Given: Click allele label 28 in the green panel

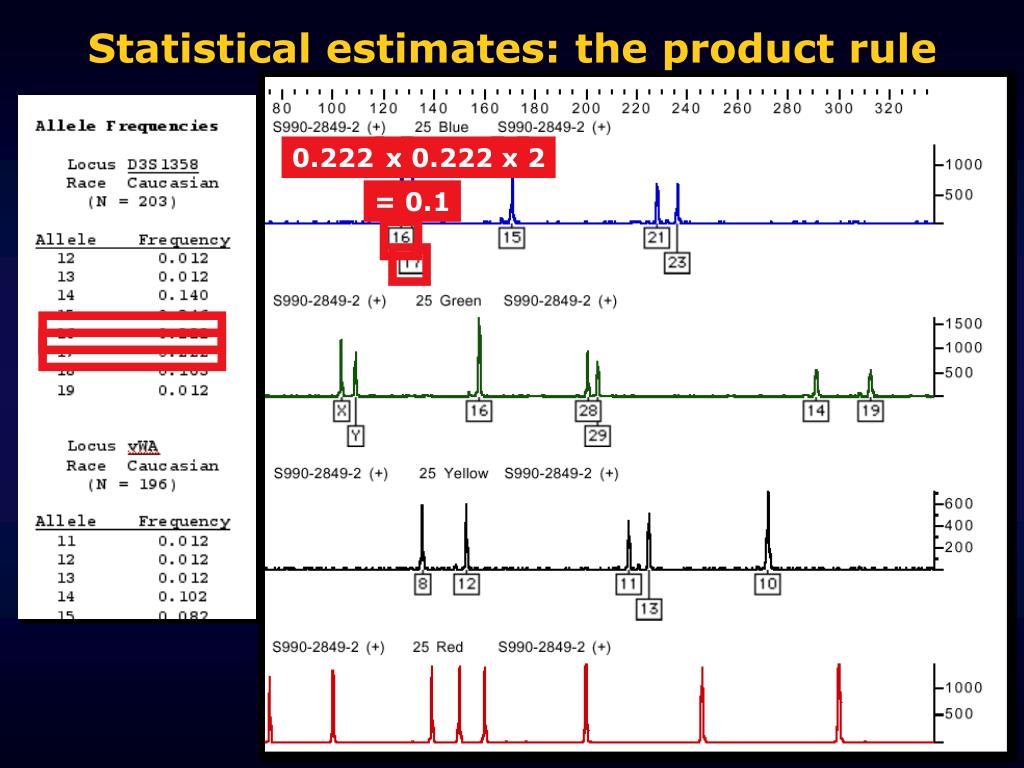Looking at the screenshot, I should [588, 411].
